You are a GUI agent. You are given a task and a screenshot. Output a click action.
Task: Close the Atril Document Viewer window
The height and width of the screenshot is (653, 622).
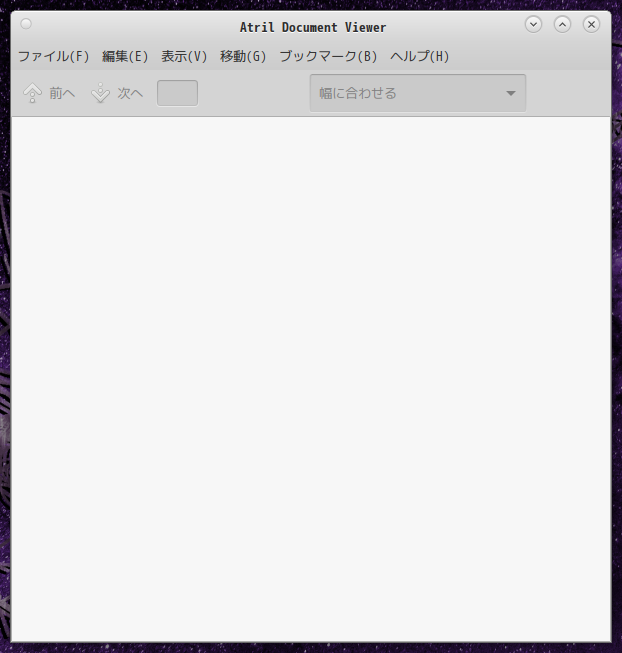(x=591, y=25)
